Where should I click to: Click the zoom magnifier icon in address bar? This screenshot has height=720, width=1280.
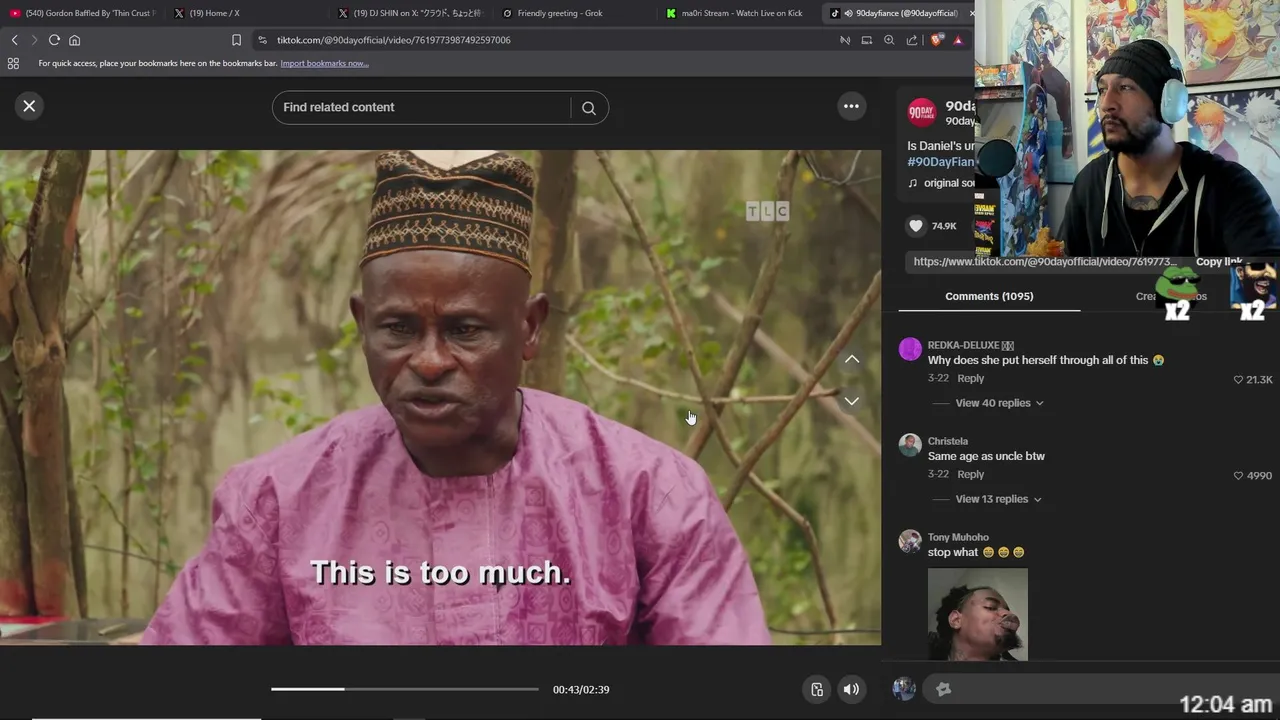click(x=889, y=40)
